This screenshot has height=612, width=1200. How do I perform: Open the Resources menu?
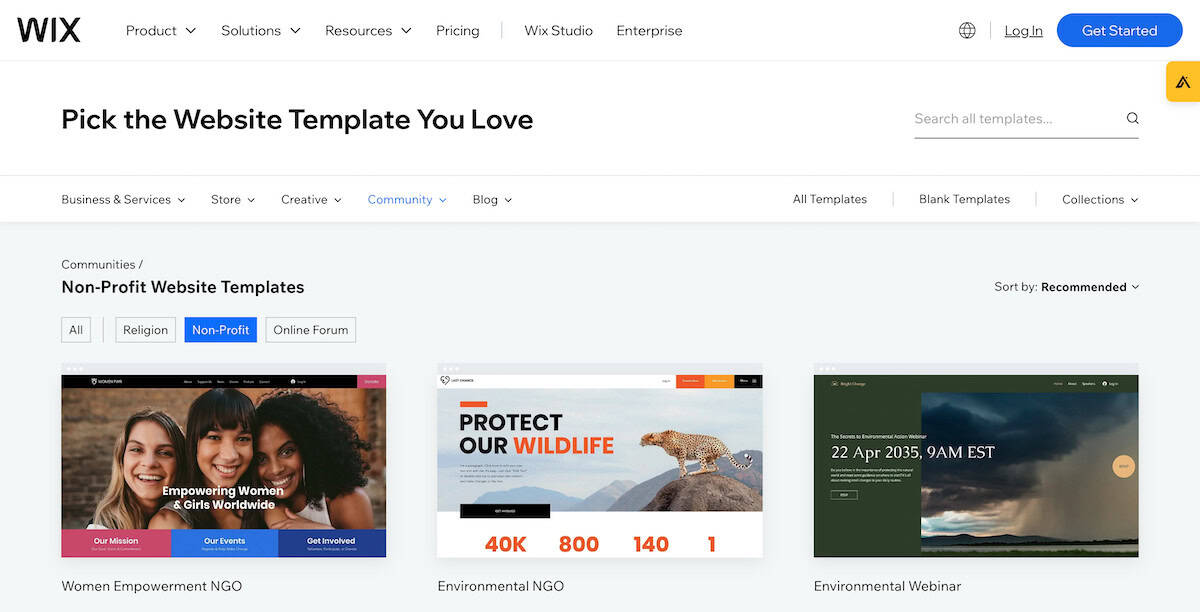pos(359,30)
